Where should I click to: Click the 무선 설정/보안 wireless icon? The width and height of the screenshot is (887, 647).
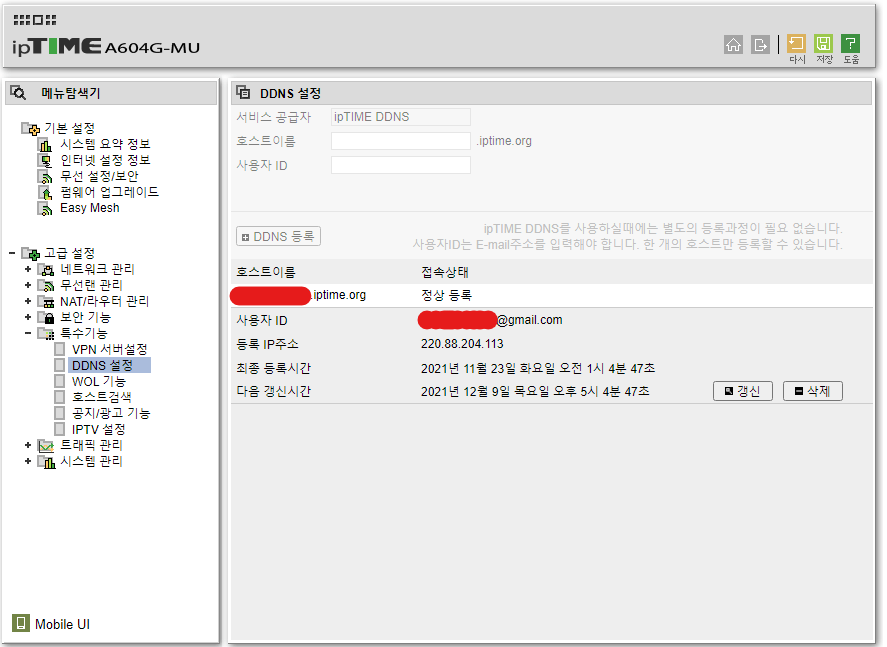tap(46, 175)
